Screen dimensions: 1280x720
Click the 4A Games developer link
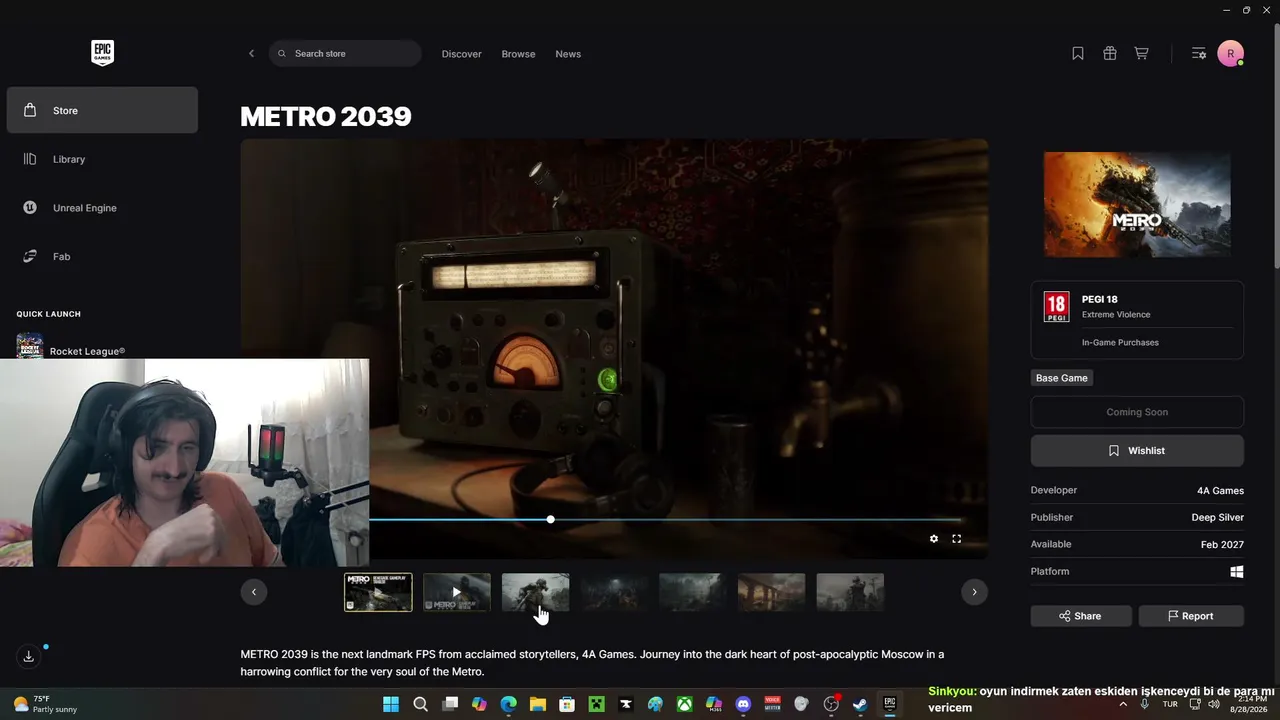(1220, 491)
